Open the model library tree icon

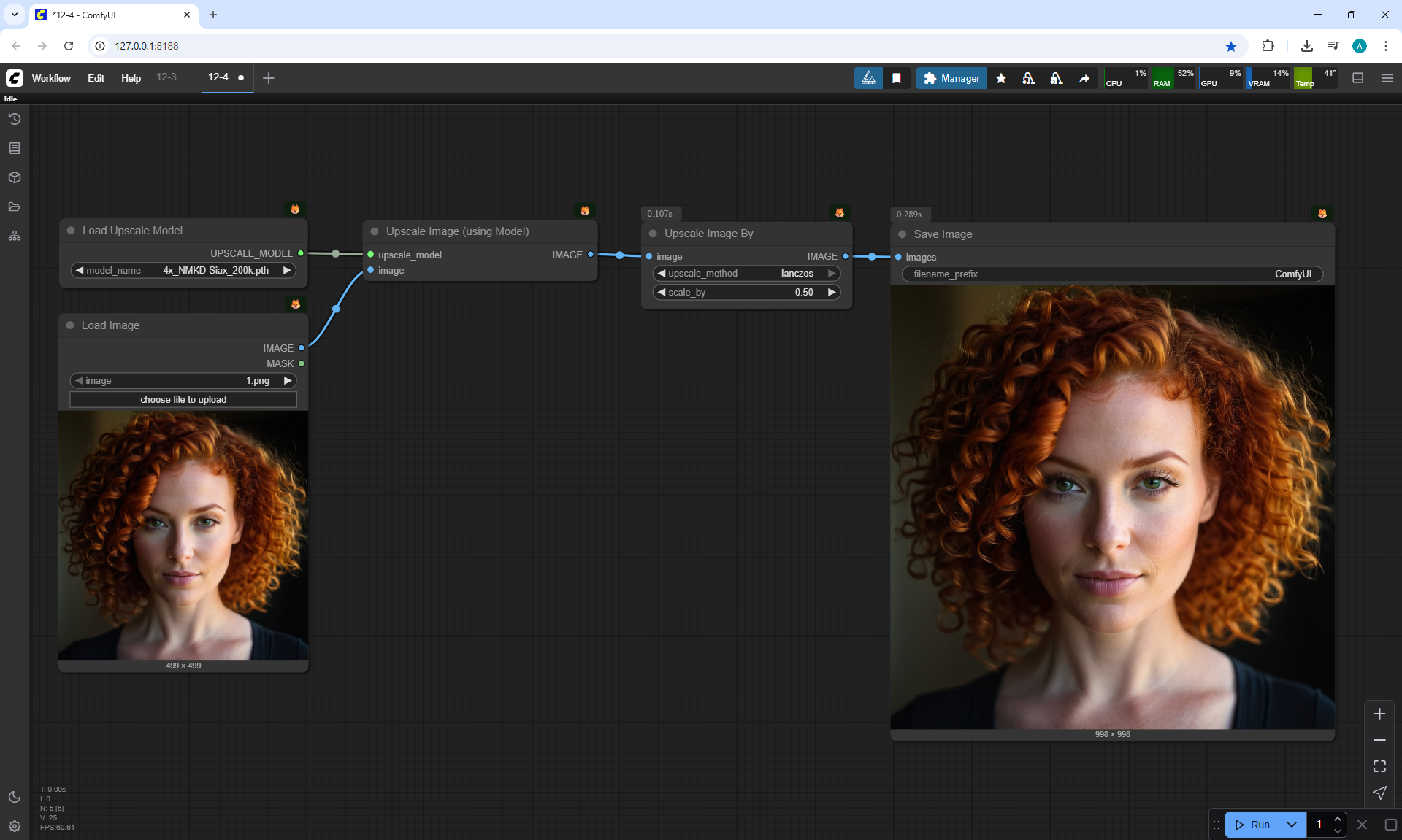15,236
